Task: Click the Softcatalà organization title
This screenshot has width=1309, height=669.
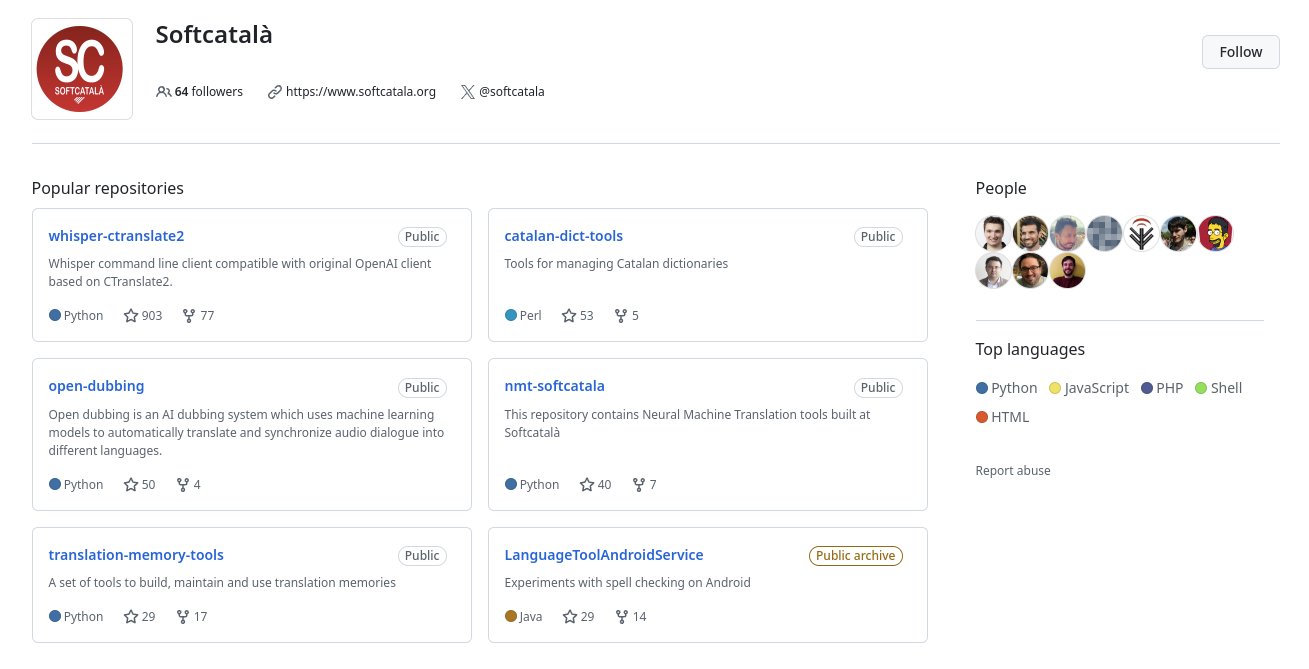Action: [214, 34]
